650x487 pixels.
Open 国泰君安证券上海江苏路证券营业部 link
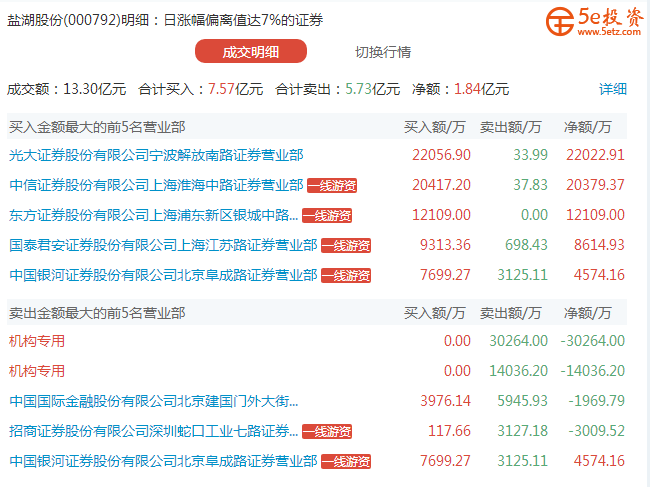(x=163, y=245)
